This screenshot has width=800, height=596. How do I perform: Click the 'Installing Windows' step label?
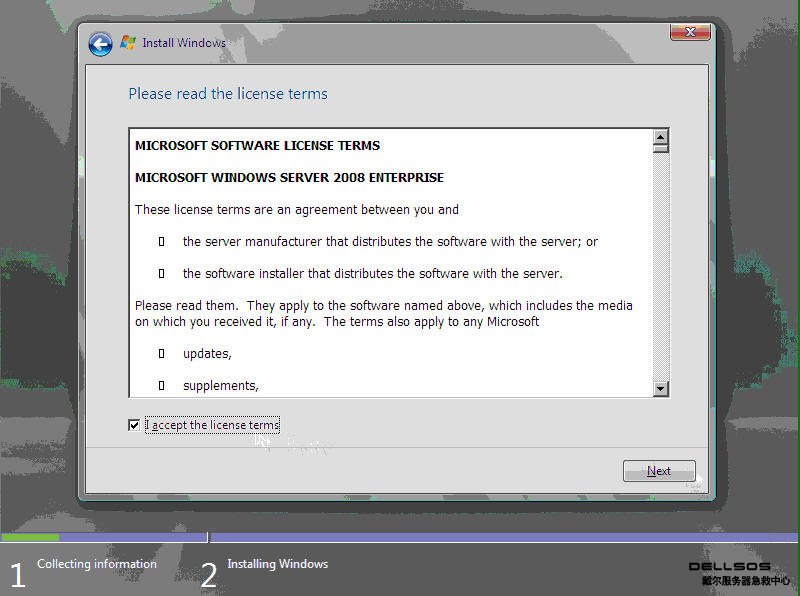[278, 564]
